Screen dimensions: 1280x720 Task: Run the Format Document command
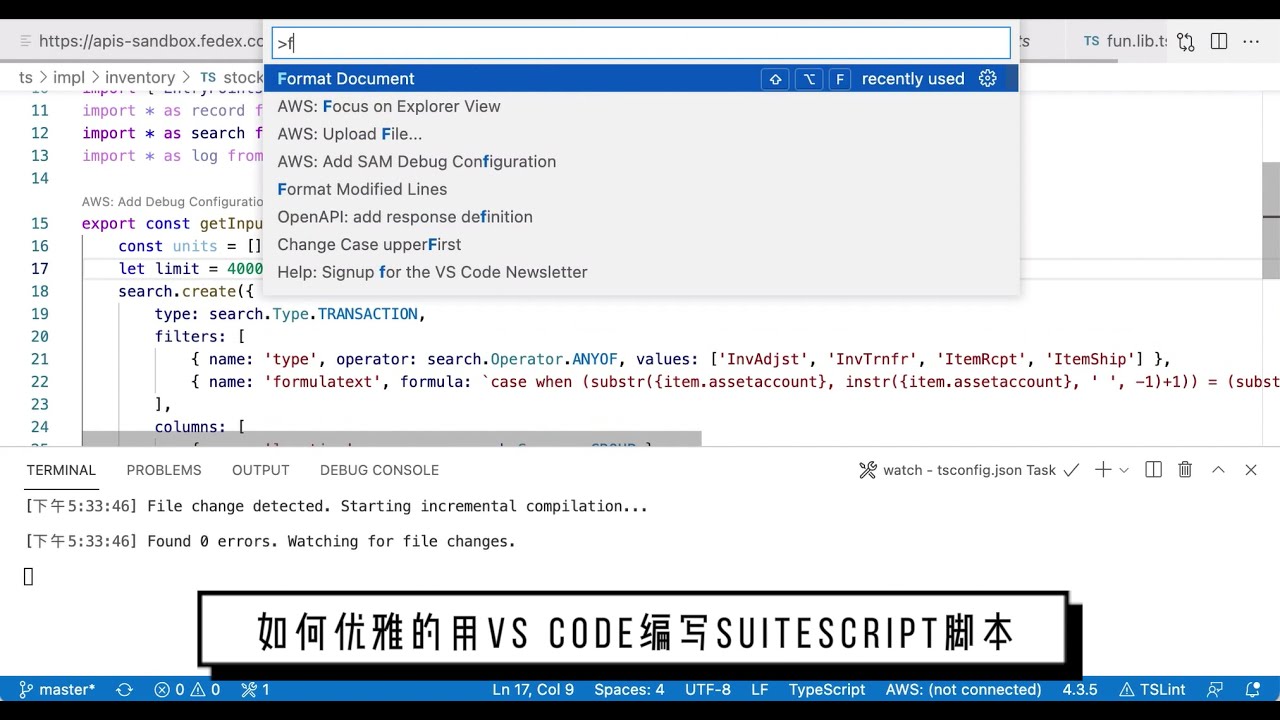[640, 78]
